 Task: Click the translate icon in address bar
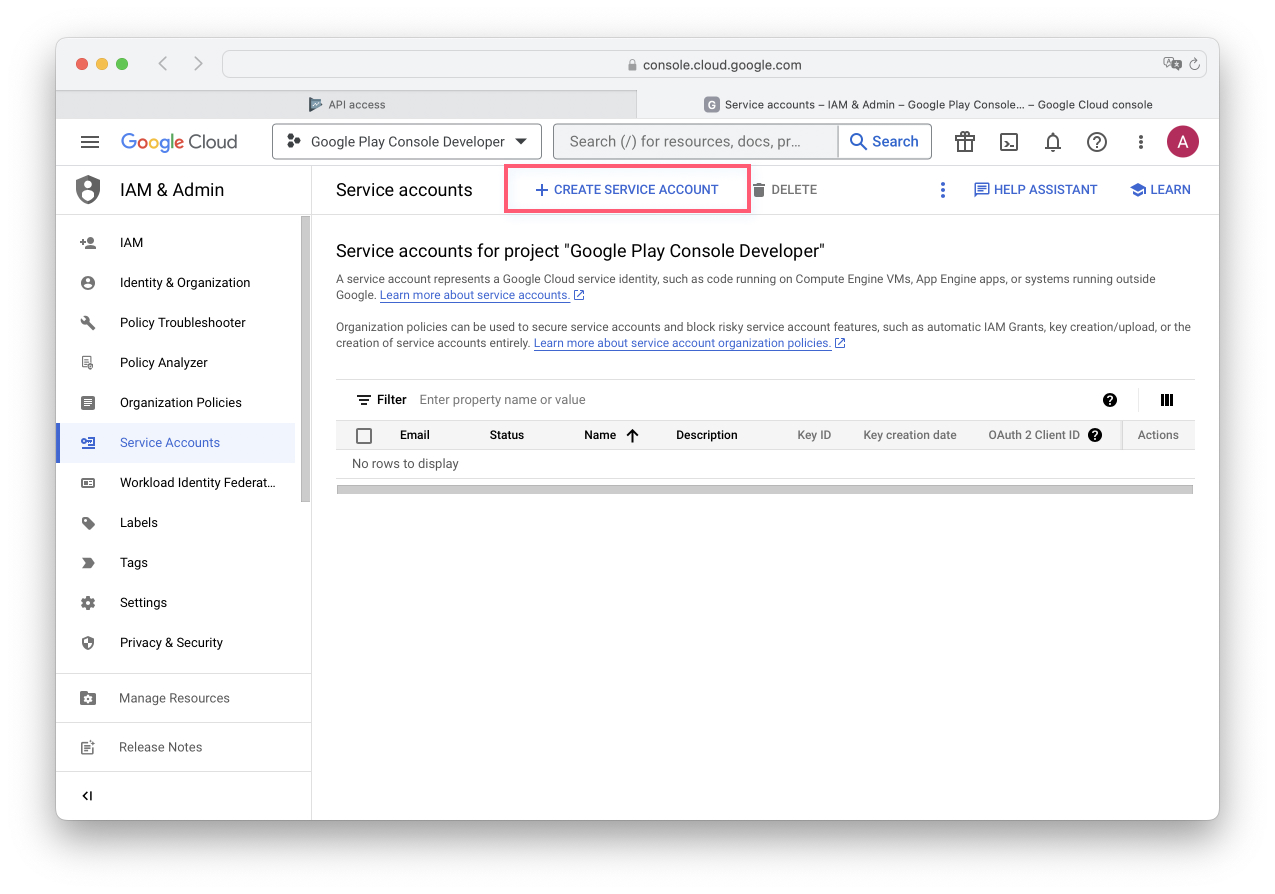[x=1172, y=64]
